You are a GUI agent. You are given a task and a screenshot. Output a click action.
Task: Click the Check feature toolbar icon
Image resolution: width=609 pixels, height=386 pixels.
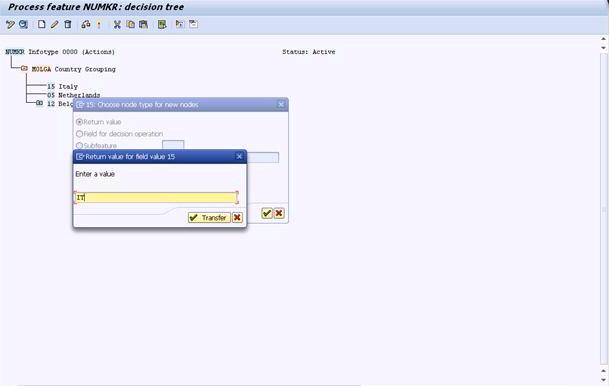(x=23, y=24)
